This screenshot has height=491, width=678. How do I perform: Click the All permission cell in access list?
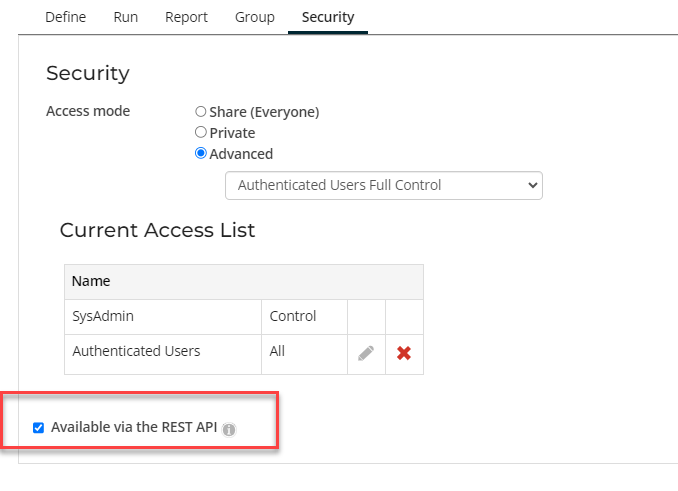click(278, 351)
